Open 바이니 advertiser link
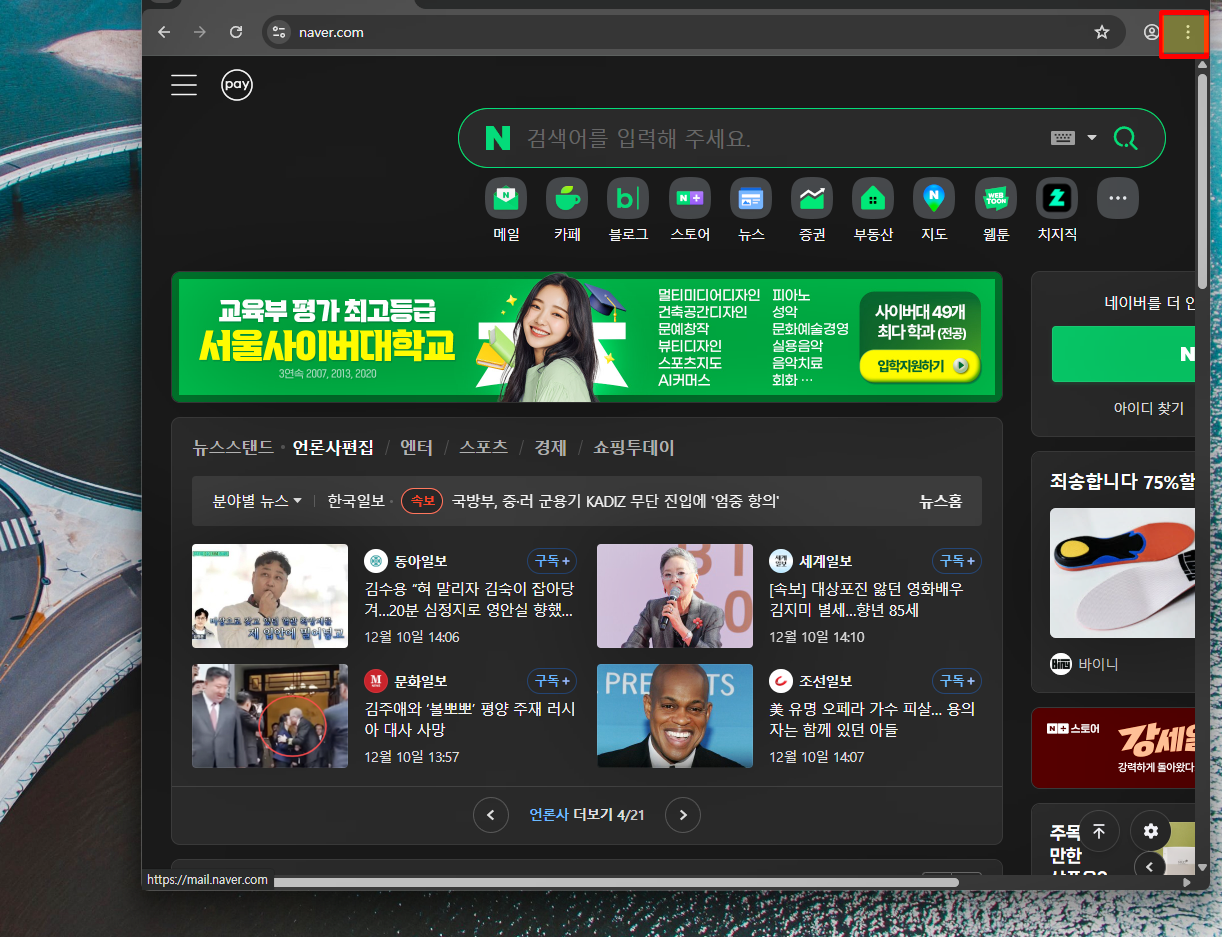The image size is (1222, 937). [1084, 664]
